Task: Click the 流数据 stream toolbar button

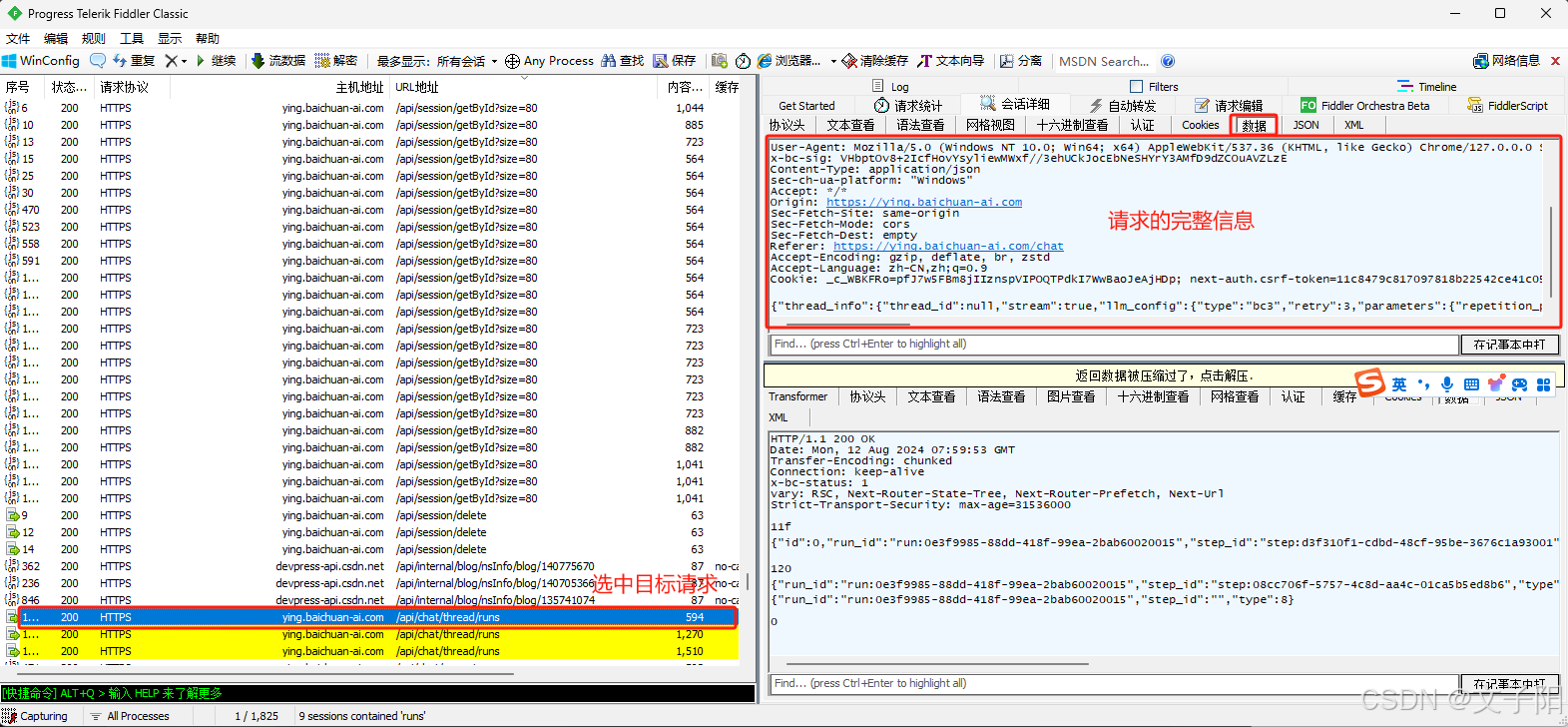Action: point(278,61)
